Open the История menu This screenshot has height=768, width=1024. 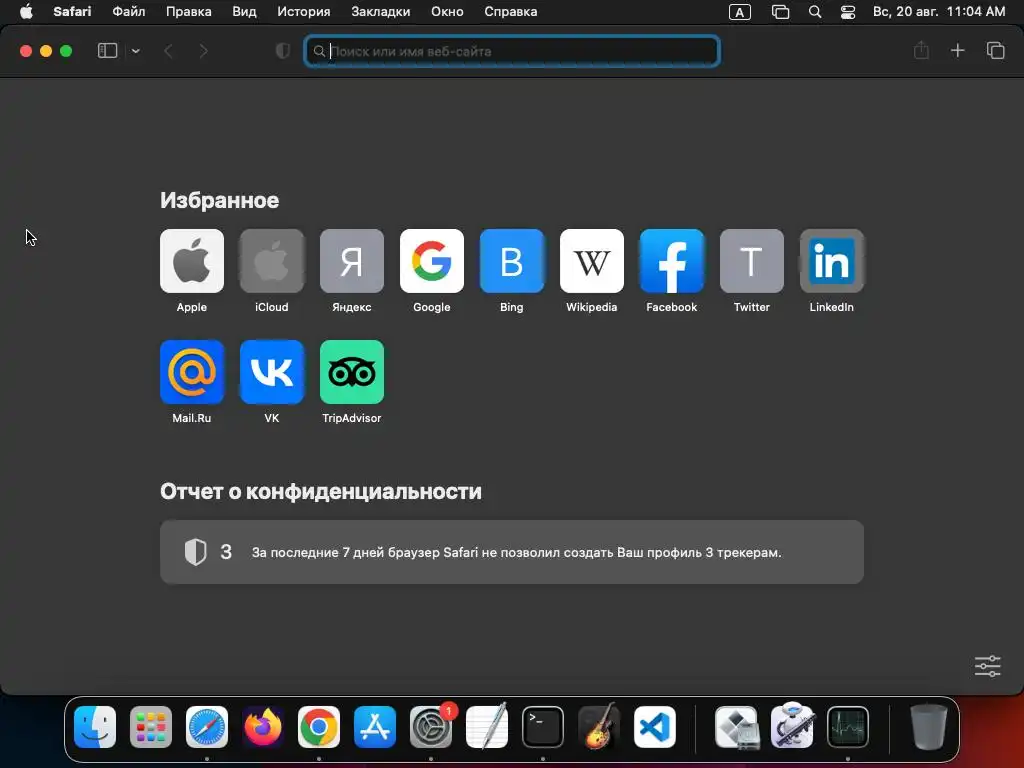coord(304,12)
